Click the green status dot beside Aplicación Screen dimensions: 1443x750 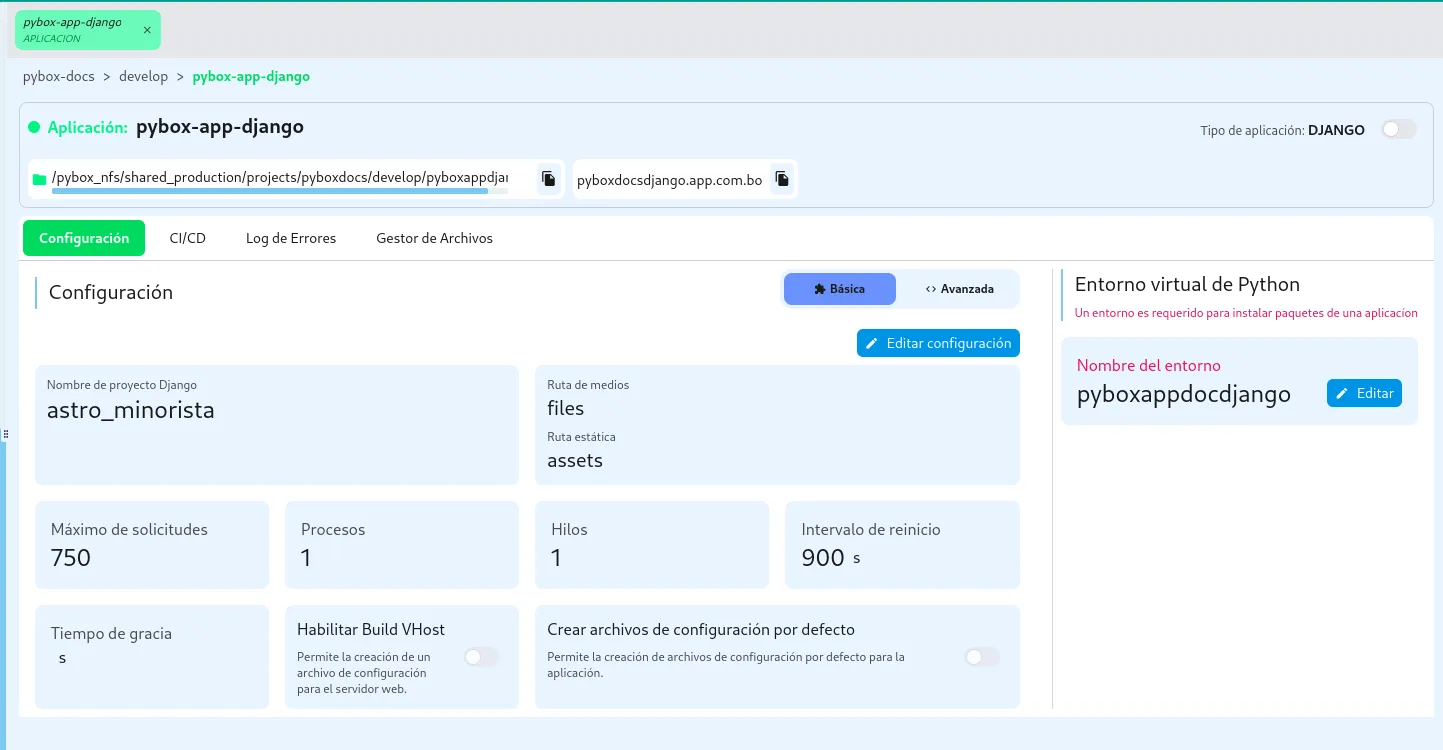pyautogui.click(x=34, y=128)
